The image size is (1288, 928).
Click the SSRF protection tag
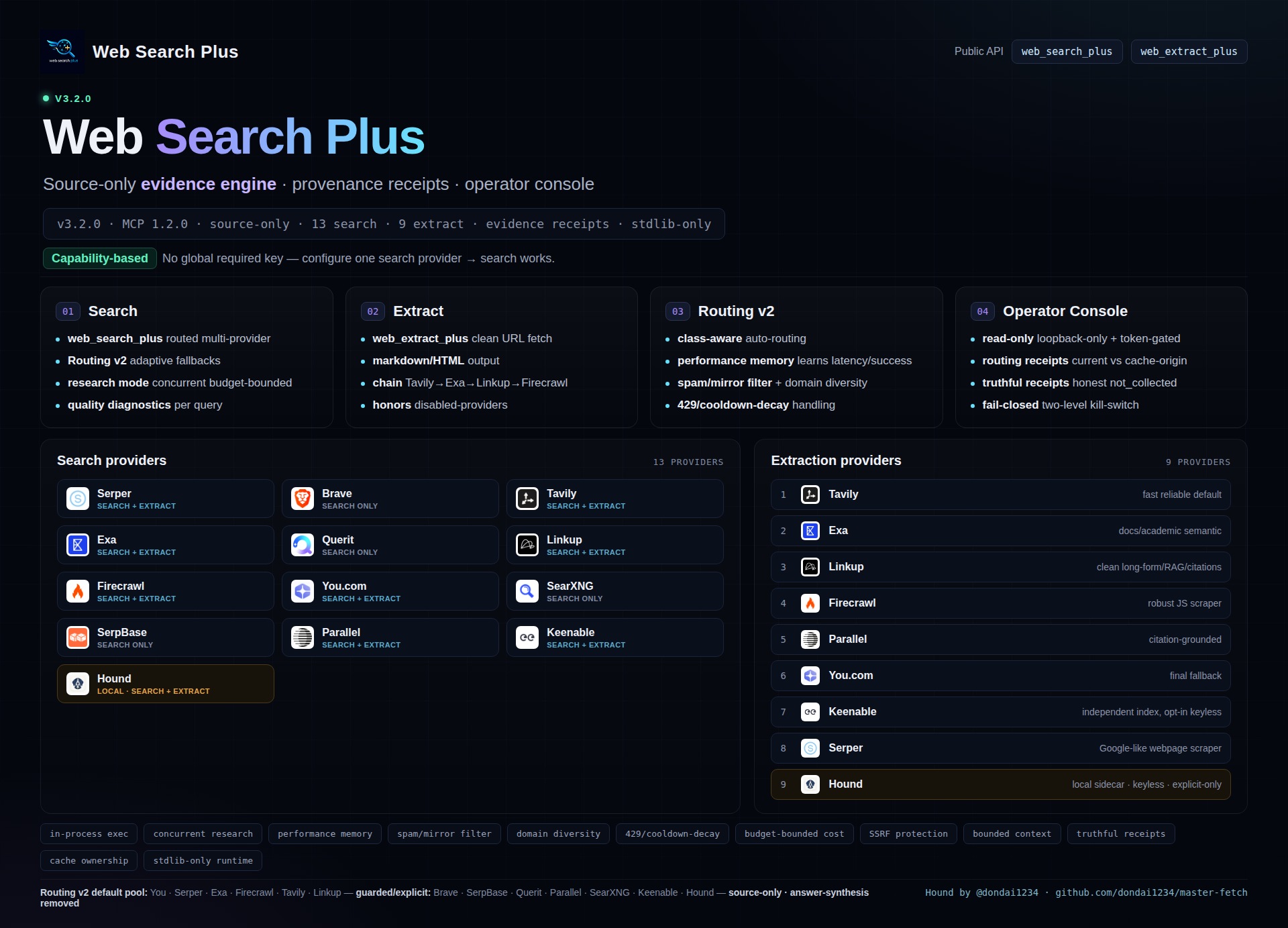(x=908, y=833)
